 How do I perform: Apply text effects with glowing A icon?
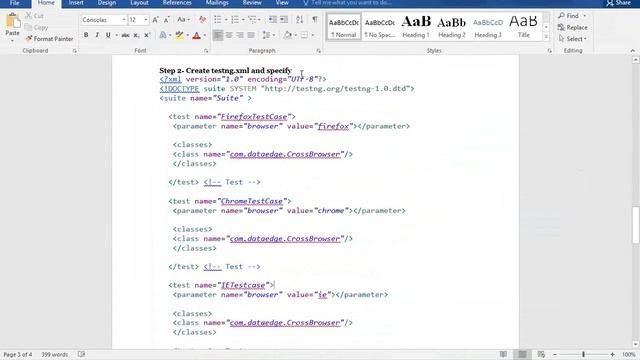tap(163, 35)
